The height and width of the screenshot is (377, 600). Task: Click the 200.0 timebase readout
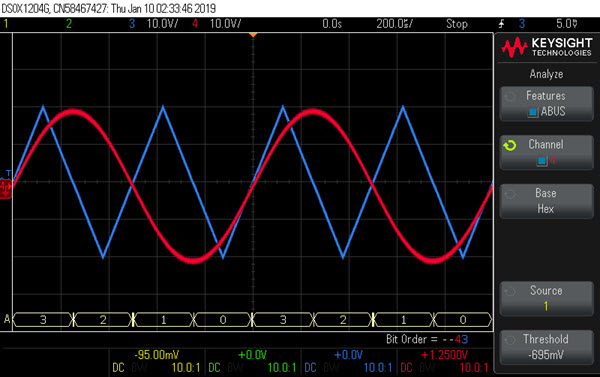click(x=395, y=24)
